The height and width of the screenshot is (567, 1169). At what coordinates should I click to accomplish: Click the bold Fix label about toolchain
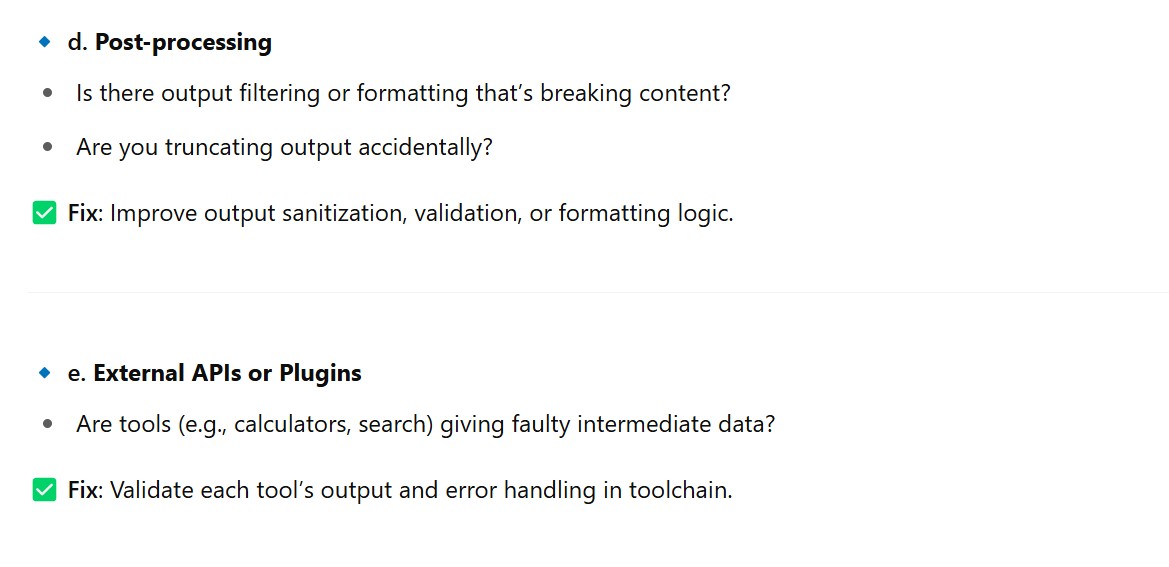point(83,491)
